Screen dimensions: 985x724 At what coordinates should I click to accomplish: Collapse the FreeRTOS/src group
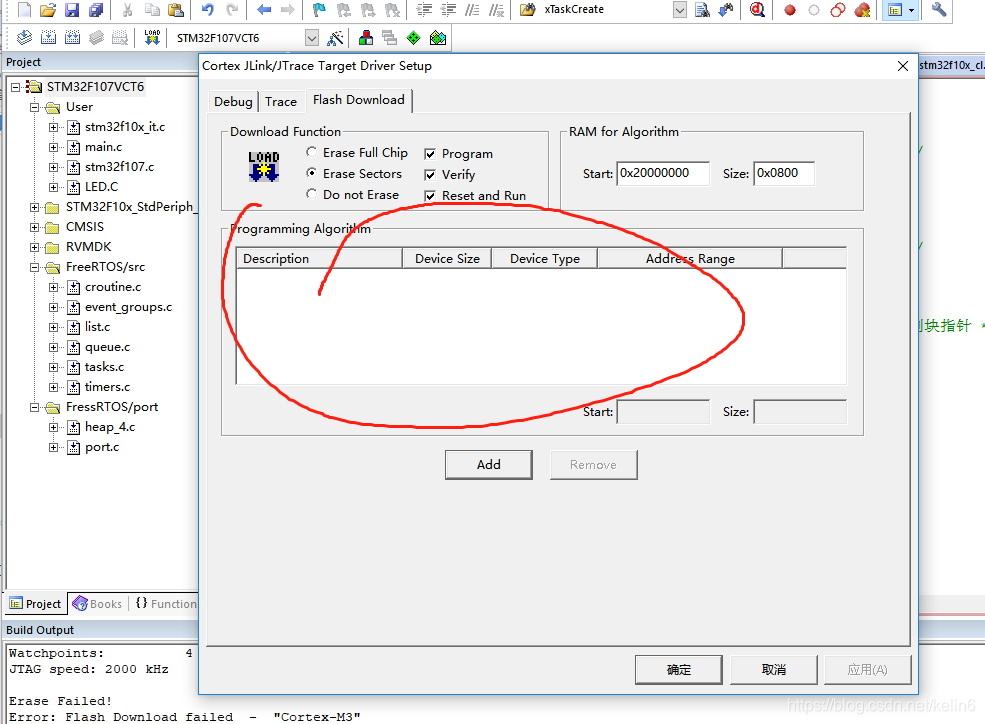tap(35, 267)
